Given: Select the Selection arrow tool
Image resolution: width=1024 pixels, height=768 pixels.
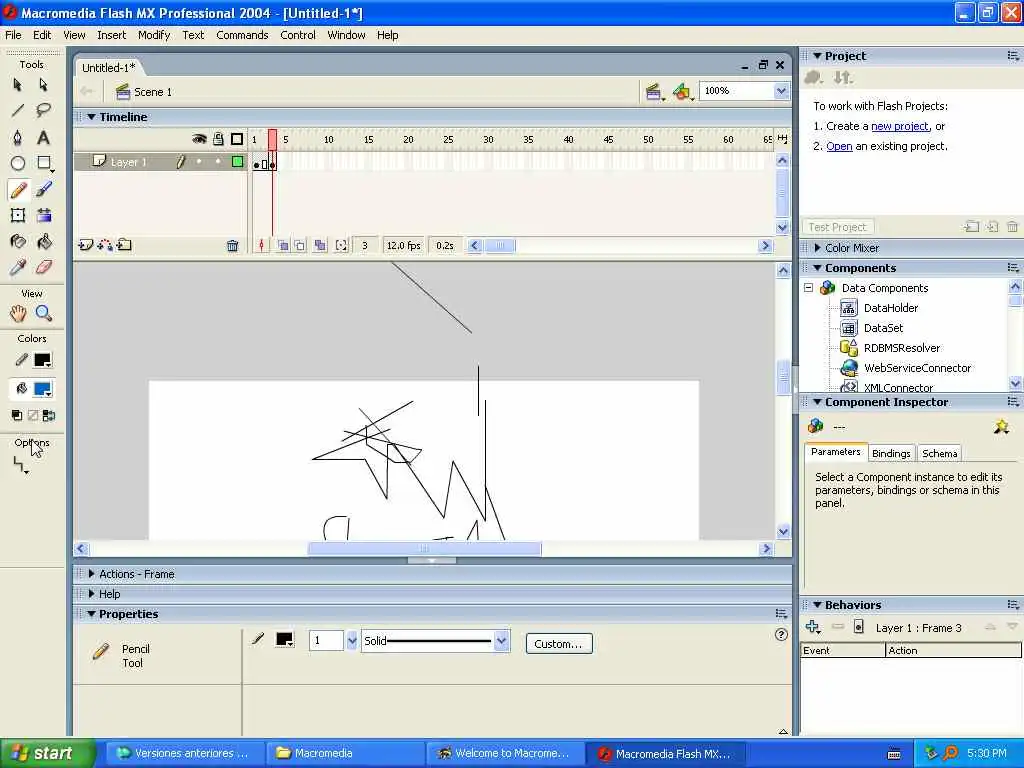Looking at the screenshot, I should click(18, 85).
